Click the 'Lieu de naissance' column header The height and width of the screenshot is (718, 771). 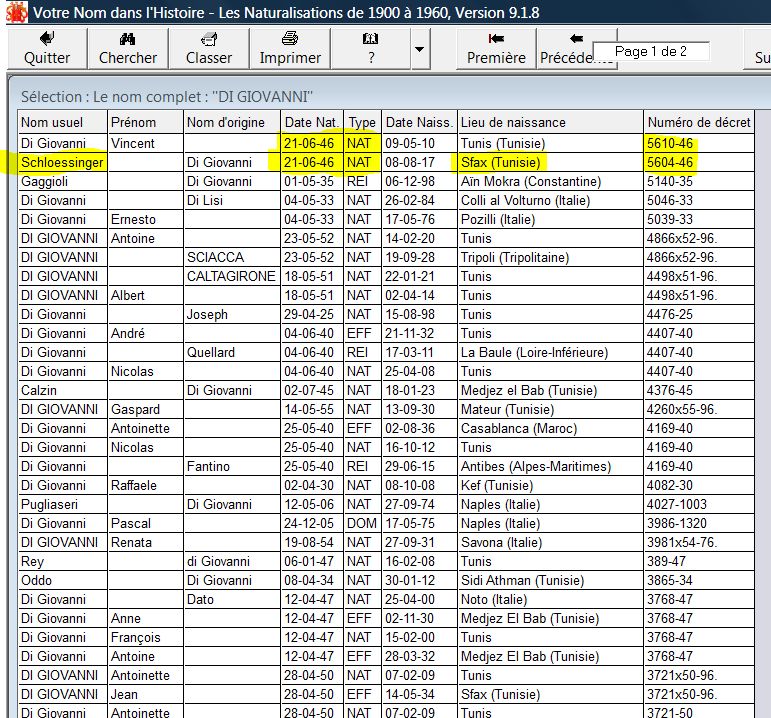point(550,122)
